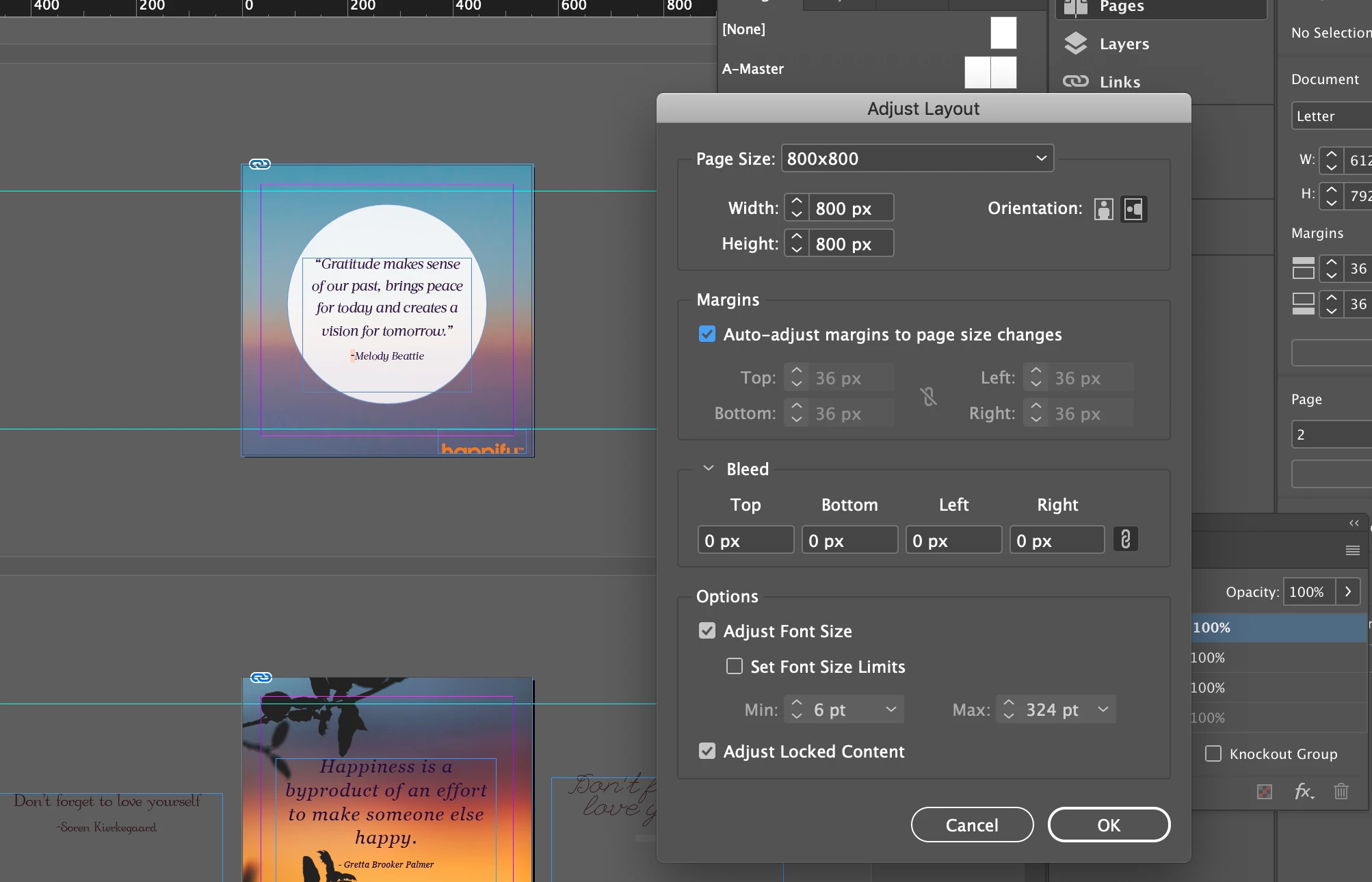Select landscape orientation icon
The width and height of the screenshot is (1372, 882).
(x=1133, y=209)
